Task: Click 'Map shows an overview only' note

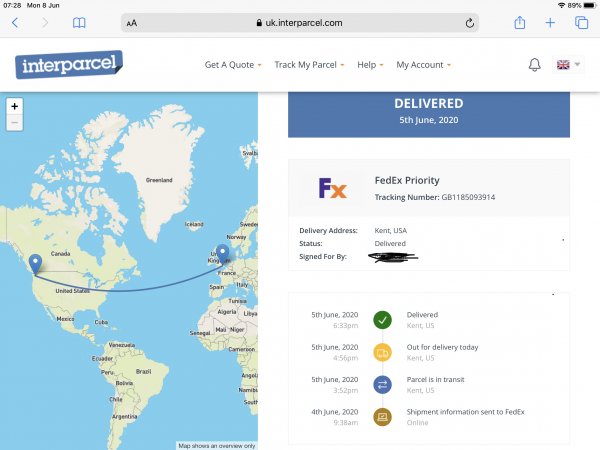Action: point(217,446)
